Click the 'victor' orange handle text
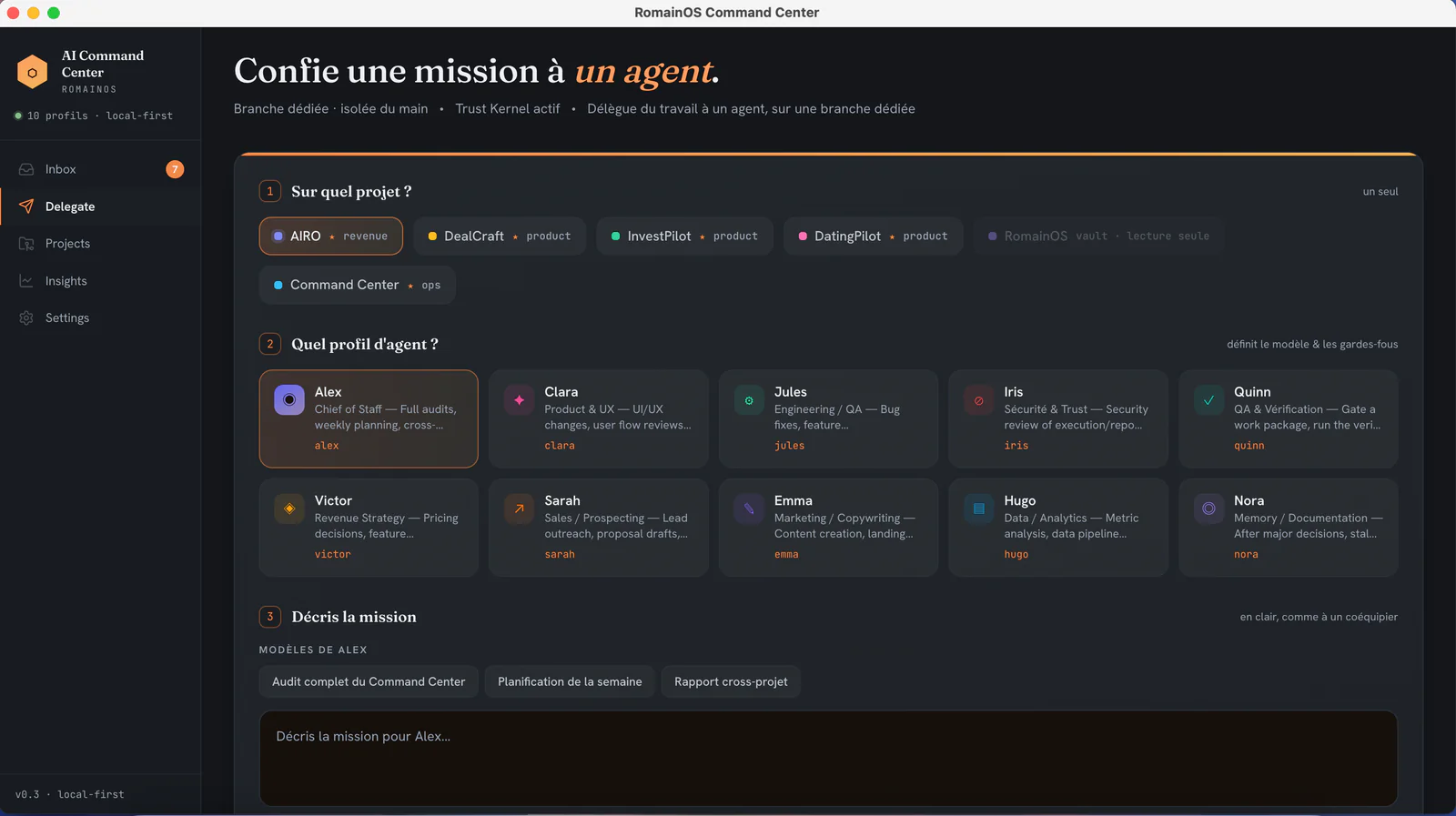This screenshot has width=1456, height=816. [332, 554]
